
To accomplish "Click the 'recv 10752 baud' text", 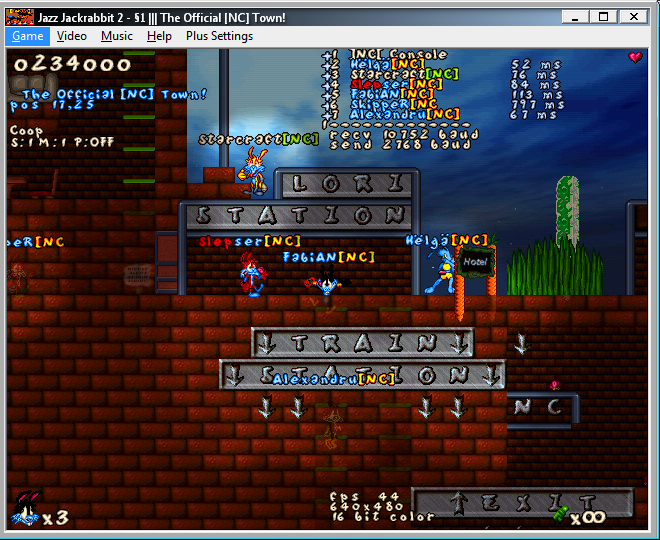I will (404, 134).
